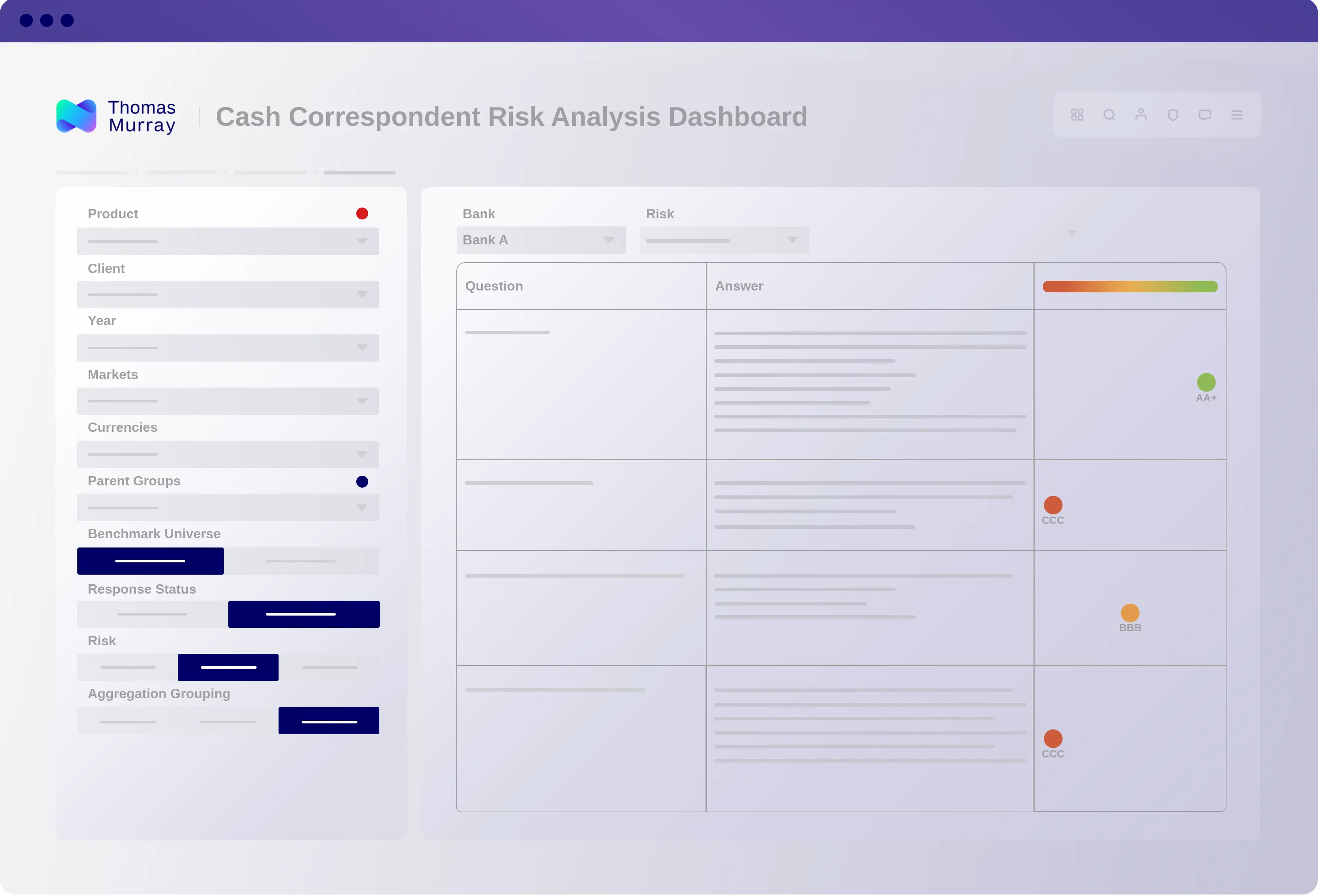Click red indicator dot beside Product
The image size is (1318, 896).
362,214
